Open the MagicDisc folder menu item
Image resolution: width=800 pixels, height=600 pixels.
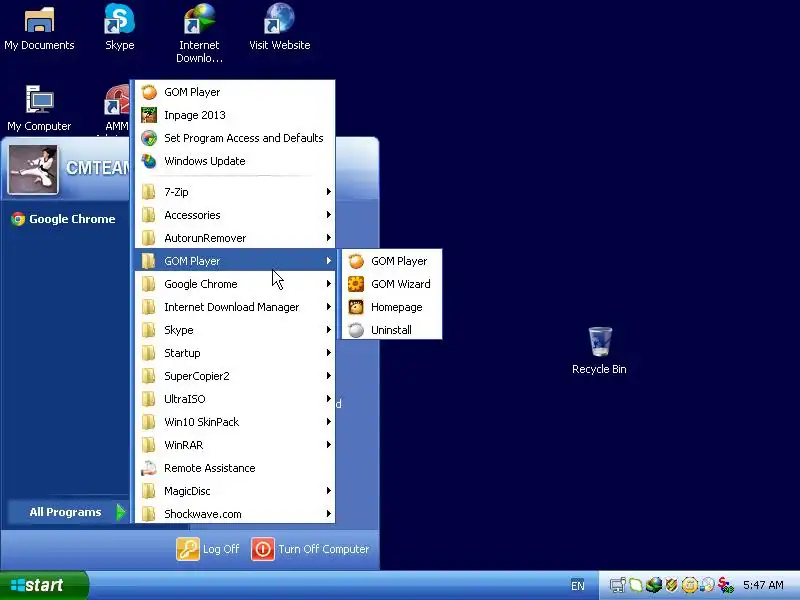235,491
